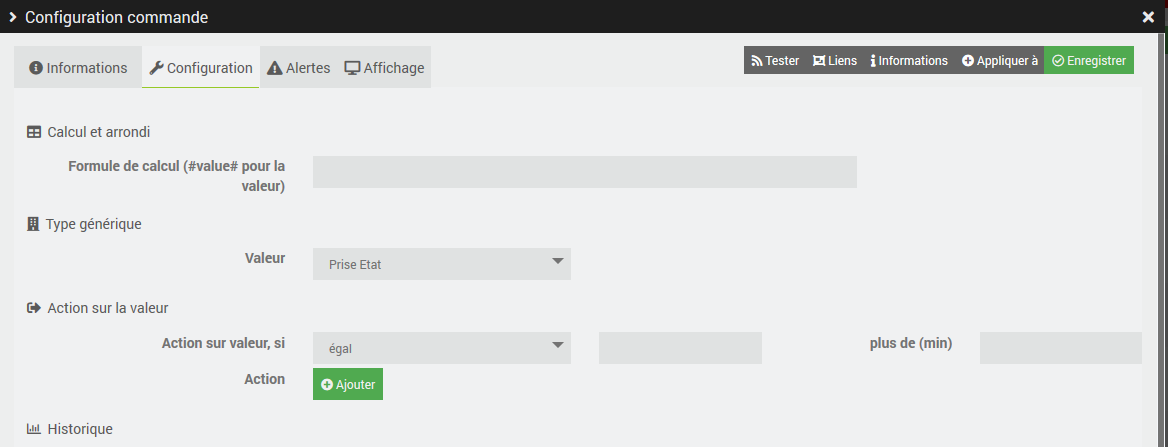The height and width of the screenshot is (447, 1168).
Task: Click the Type générique building icon
Action: [33, 224]
